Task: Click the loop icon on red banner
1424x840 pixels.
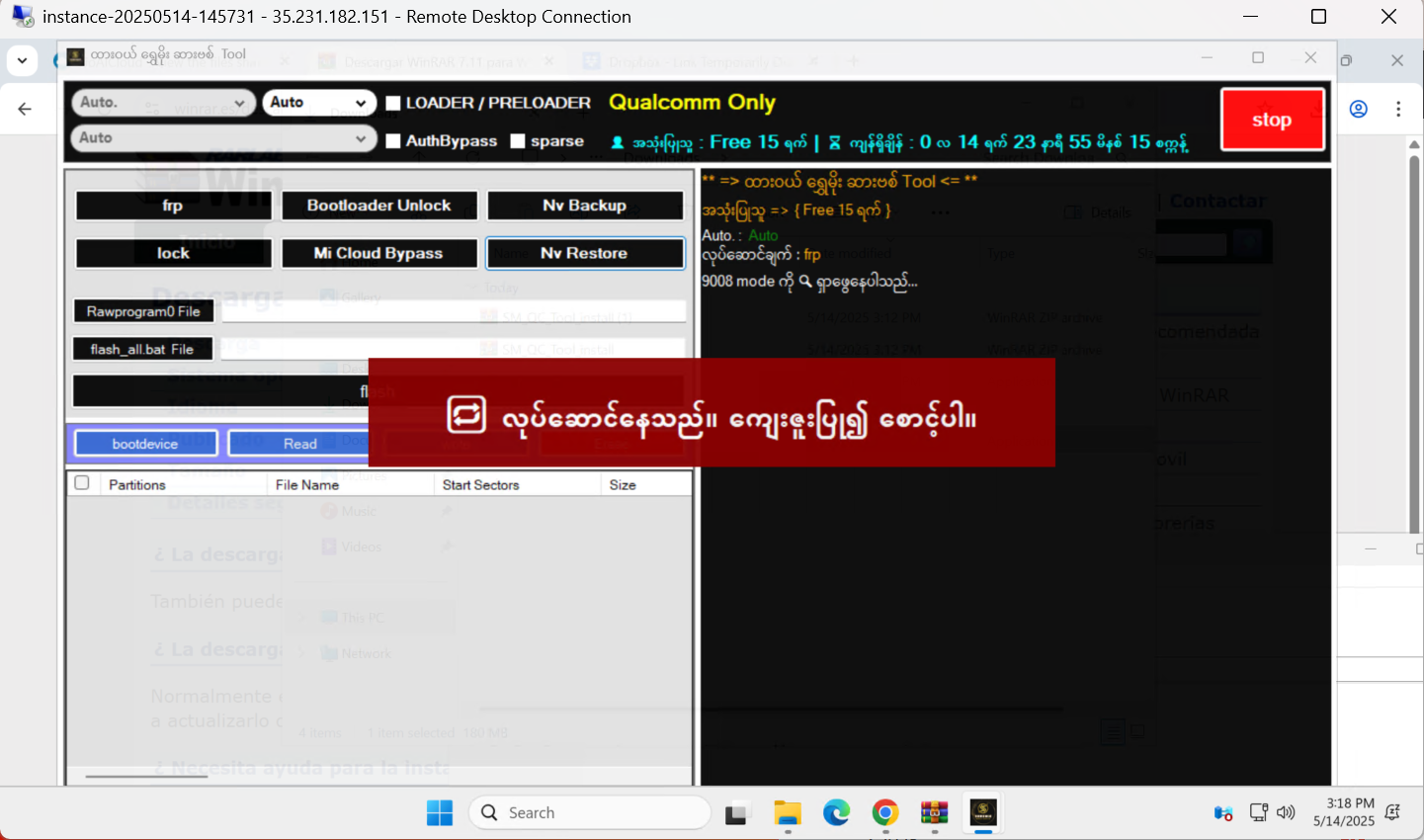Action: pyautogui.click(x=466, y=414)
